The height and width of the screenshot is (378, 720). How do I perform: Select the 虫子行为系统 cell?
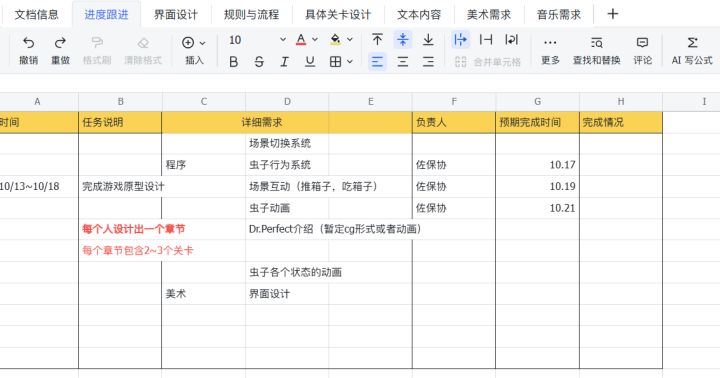click(x=287, y=165)
